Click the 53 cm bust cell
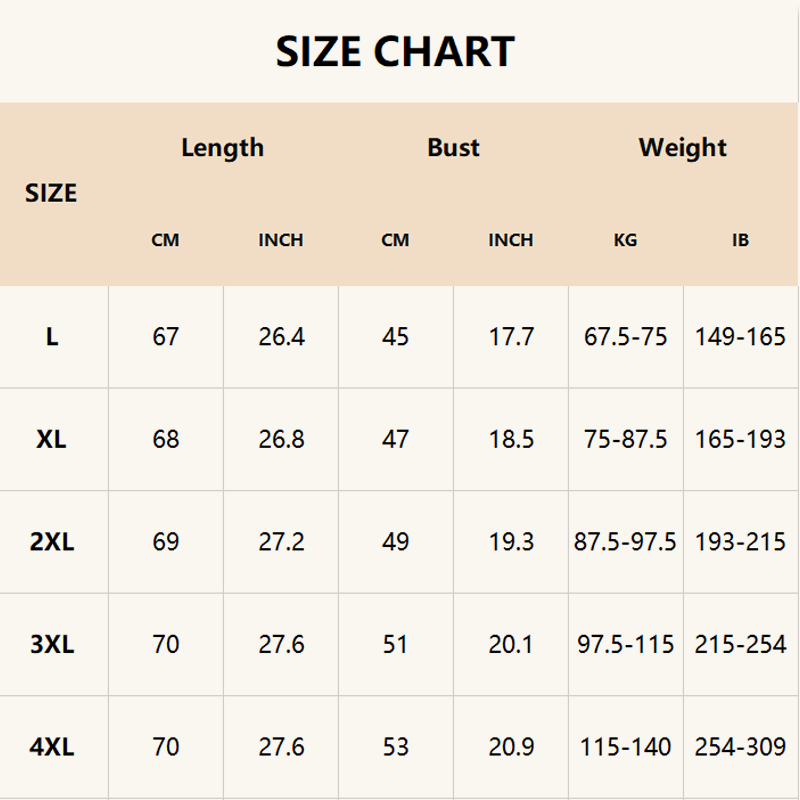Viewport: 800px width, 800px height. click(396, 747)
